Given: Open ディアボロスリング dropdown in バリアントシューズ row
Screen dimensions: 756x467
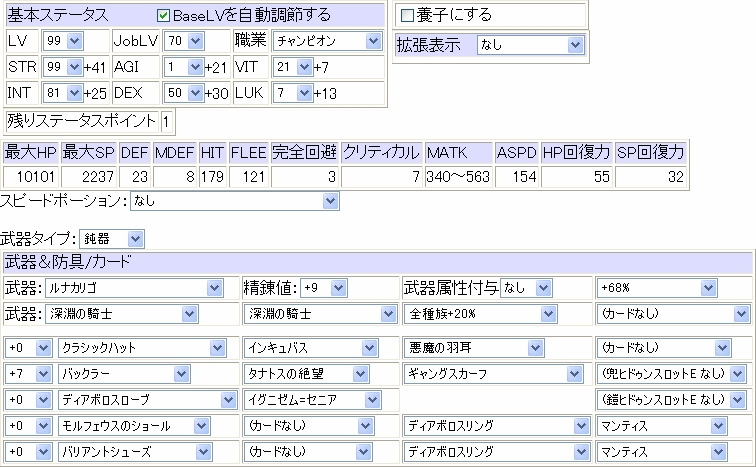Looking at the screenshot, I should click(x=497, y=452).
